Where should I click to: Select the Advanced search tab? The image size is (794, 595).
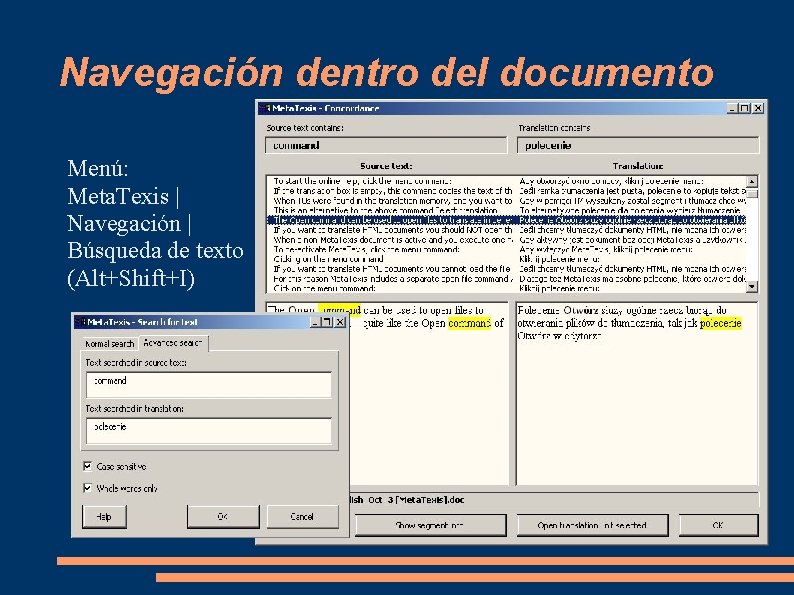(x=173, y=343)
